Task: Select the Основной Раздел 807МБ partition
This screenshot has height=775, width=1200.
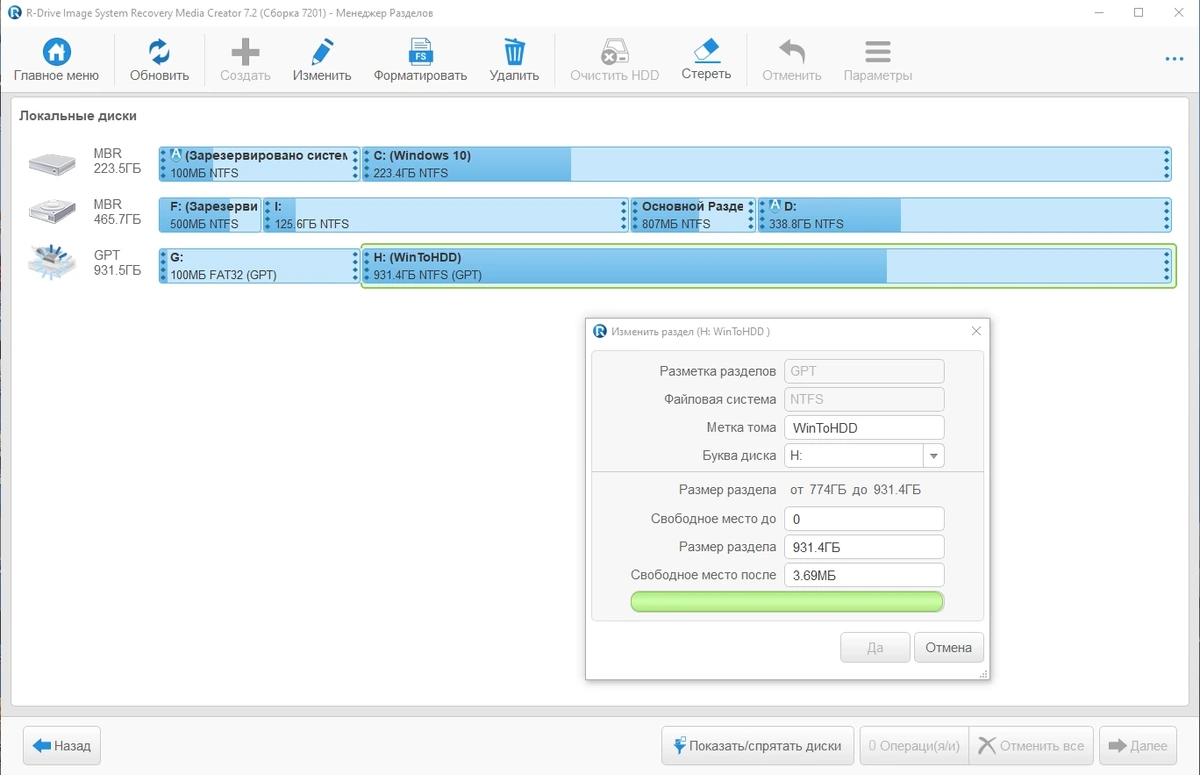Action: [x=693, y=215]
